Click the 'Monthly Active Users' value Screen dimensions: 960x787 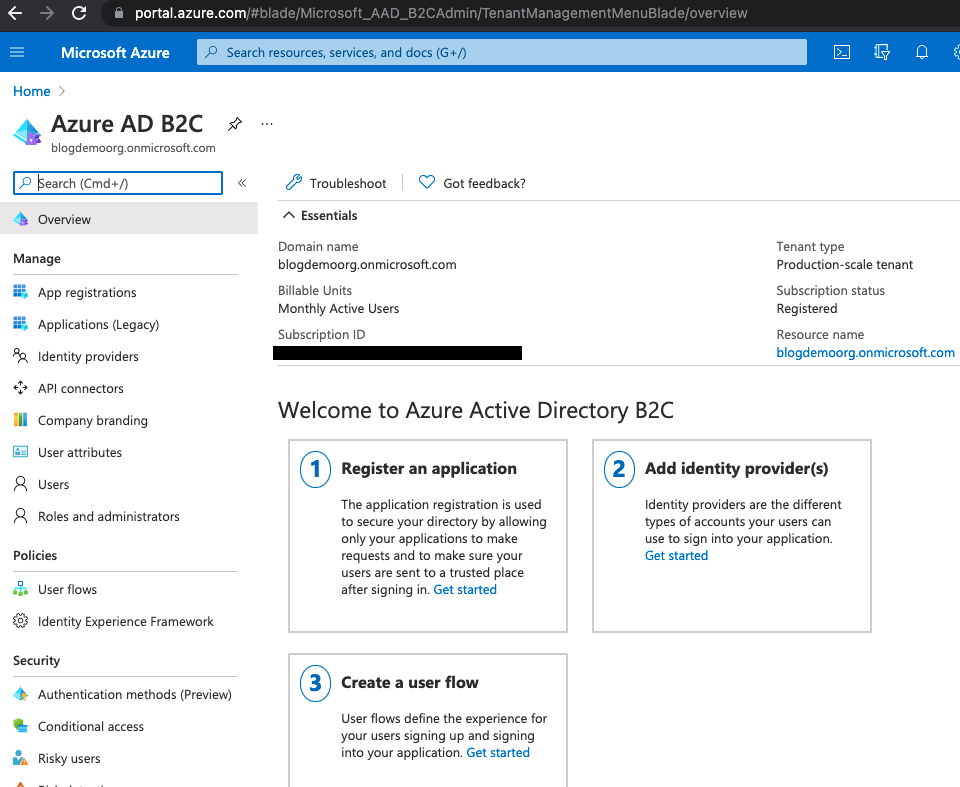(x=339, y=309)
